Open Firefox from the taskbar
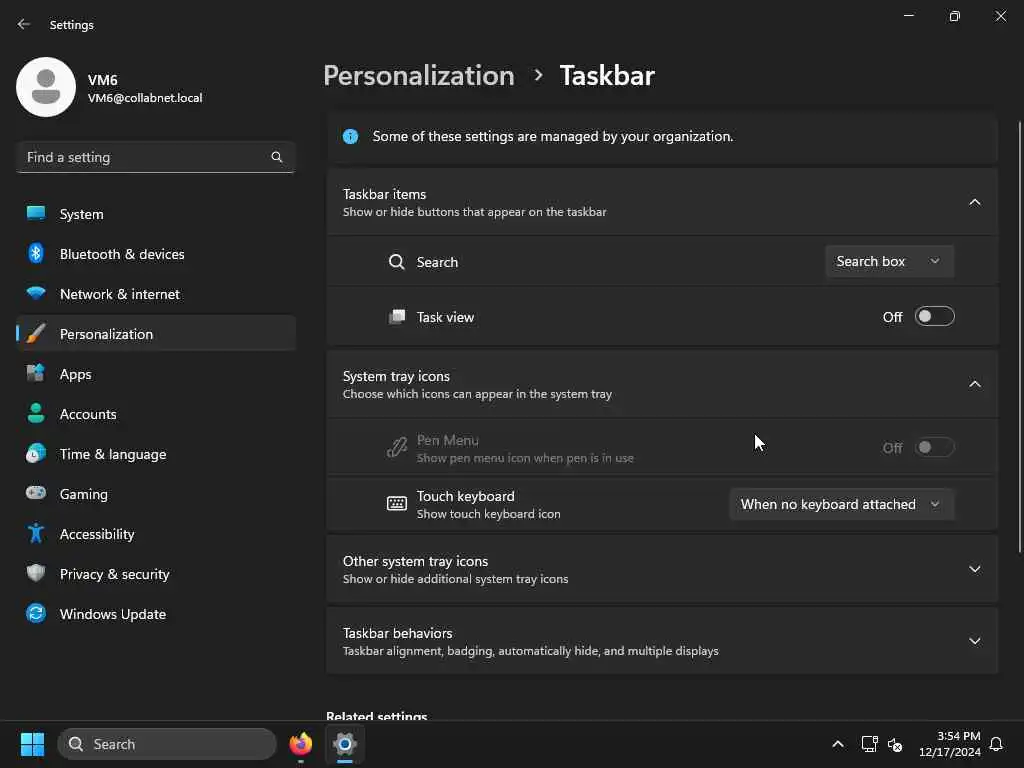Screen dimensions: 1024x768 300,744
